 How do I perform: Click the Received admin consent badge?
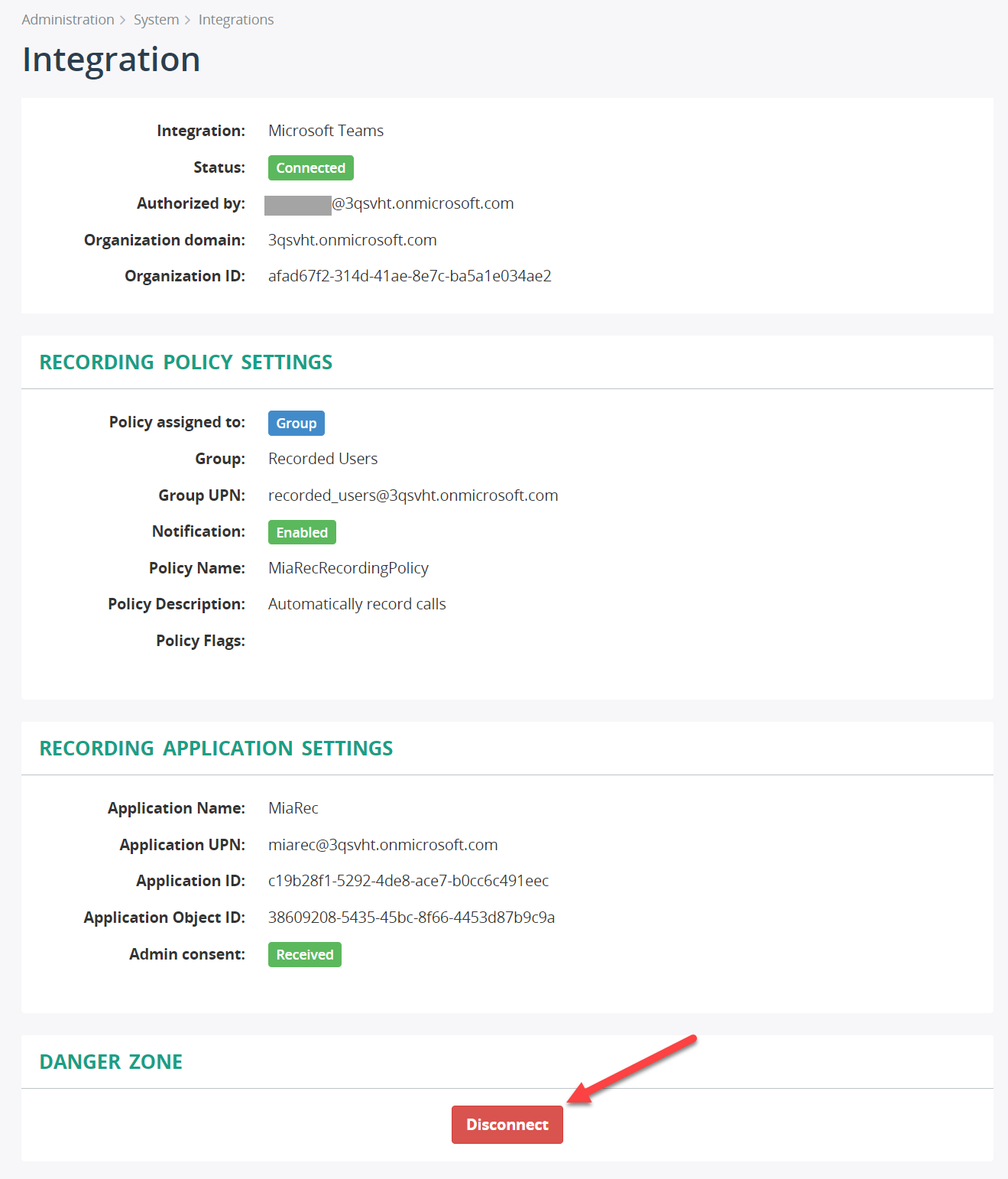(x=305, y=954)
